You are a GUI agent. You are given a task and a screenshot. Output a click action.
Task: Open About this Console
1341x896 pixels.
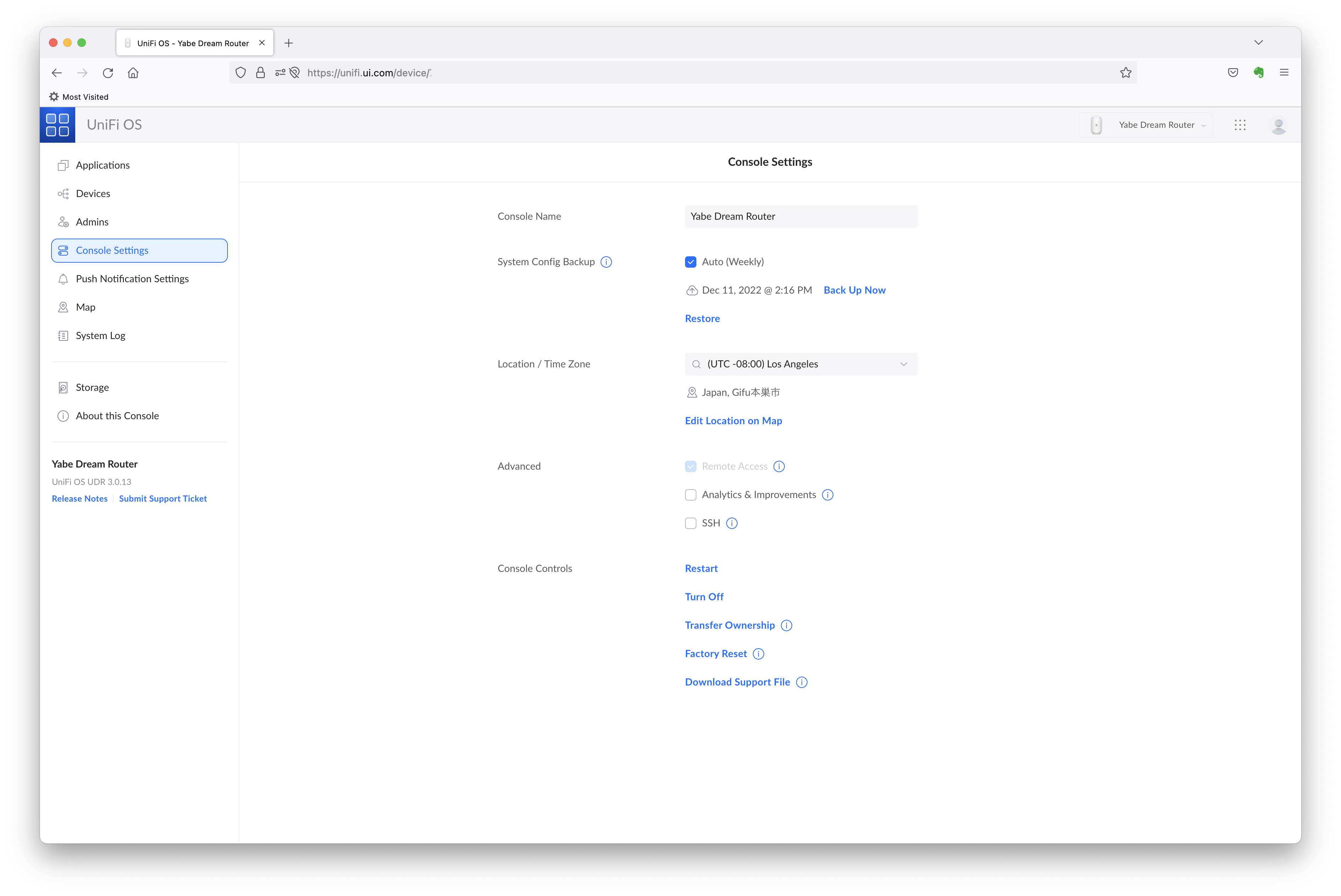(139, 416)
